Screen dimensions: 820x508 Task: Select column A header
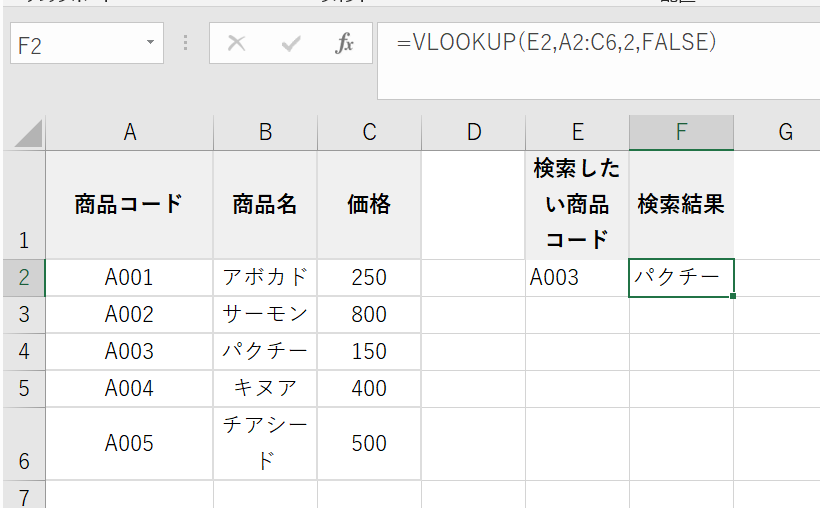pyautogui.click(x=129, y=132)
